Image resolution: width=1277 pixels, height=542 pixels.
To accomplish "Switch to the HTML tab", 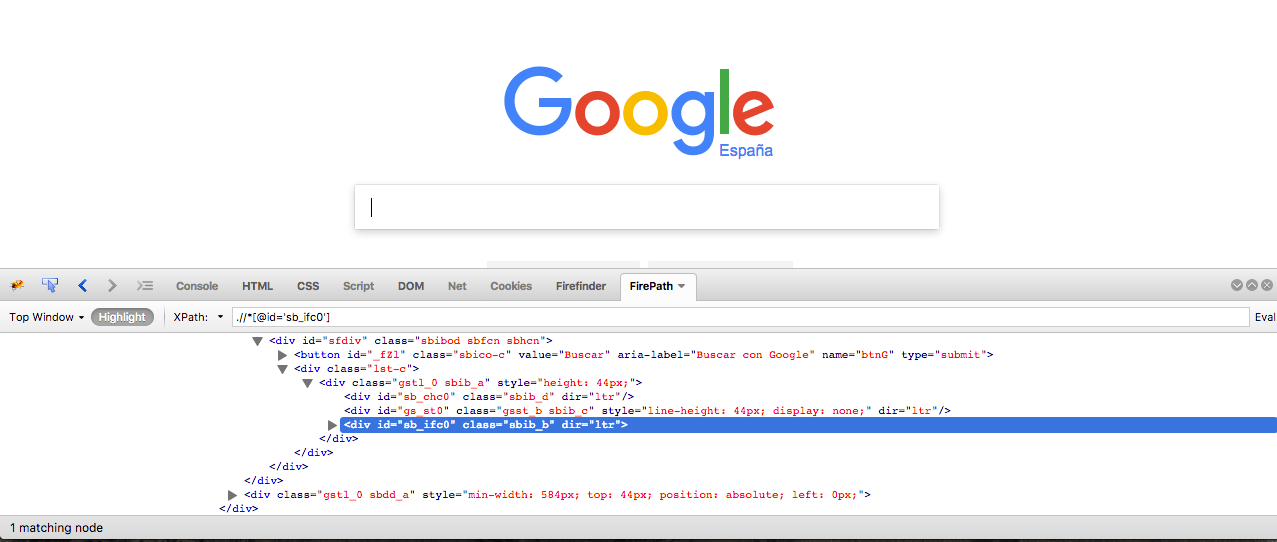I will (257, 286).
